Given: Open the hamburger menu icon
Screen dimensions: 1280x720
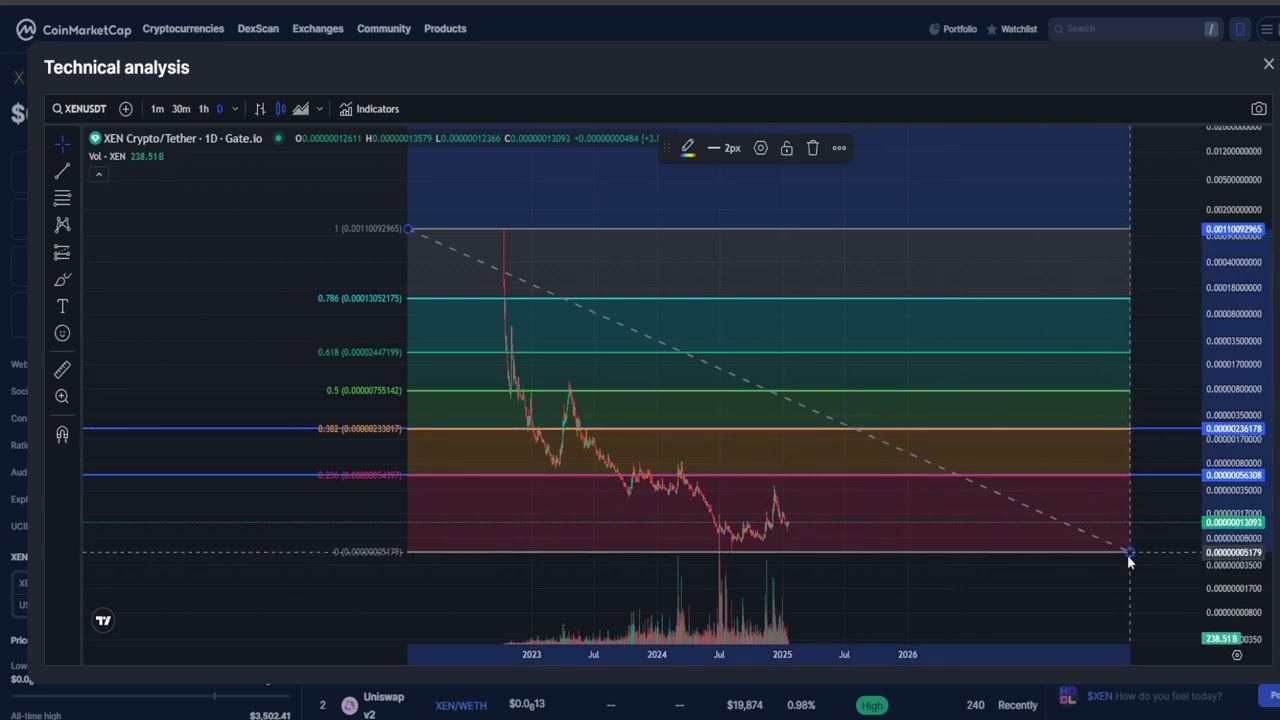Looking at the screenshot, I should click(1266, 29).
